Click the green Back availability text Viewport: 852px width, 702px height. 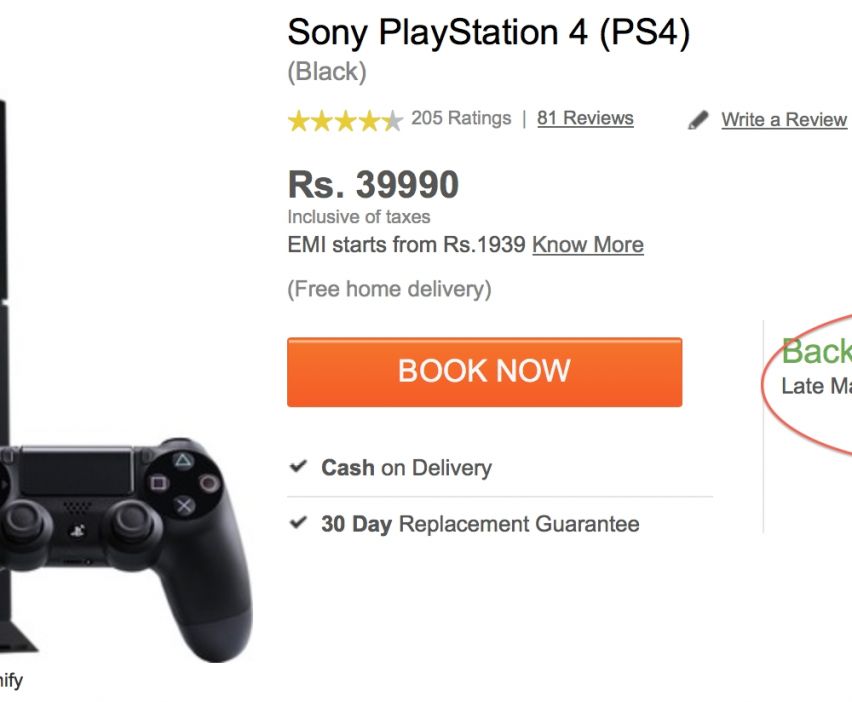(816, 352)
